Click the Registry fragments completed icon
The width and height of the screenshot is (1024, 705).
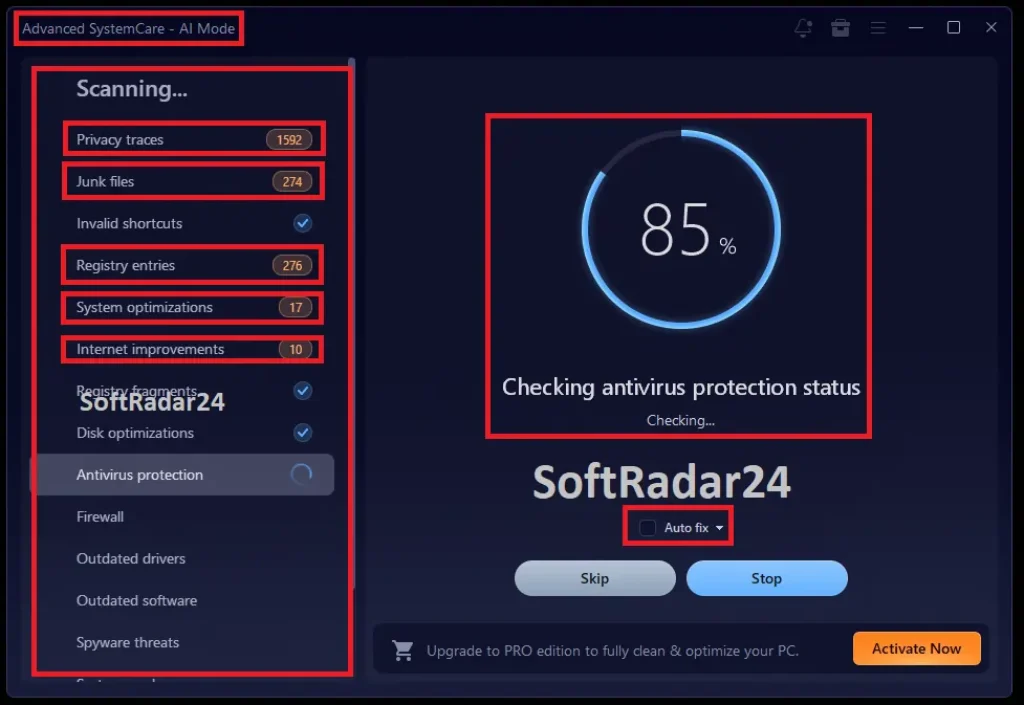coord(303,391)
